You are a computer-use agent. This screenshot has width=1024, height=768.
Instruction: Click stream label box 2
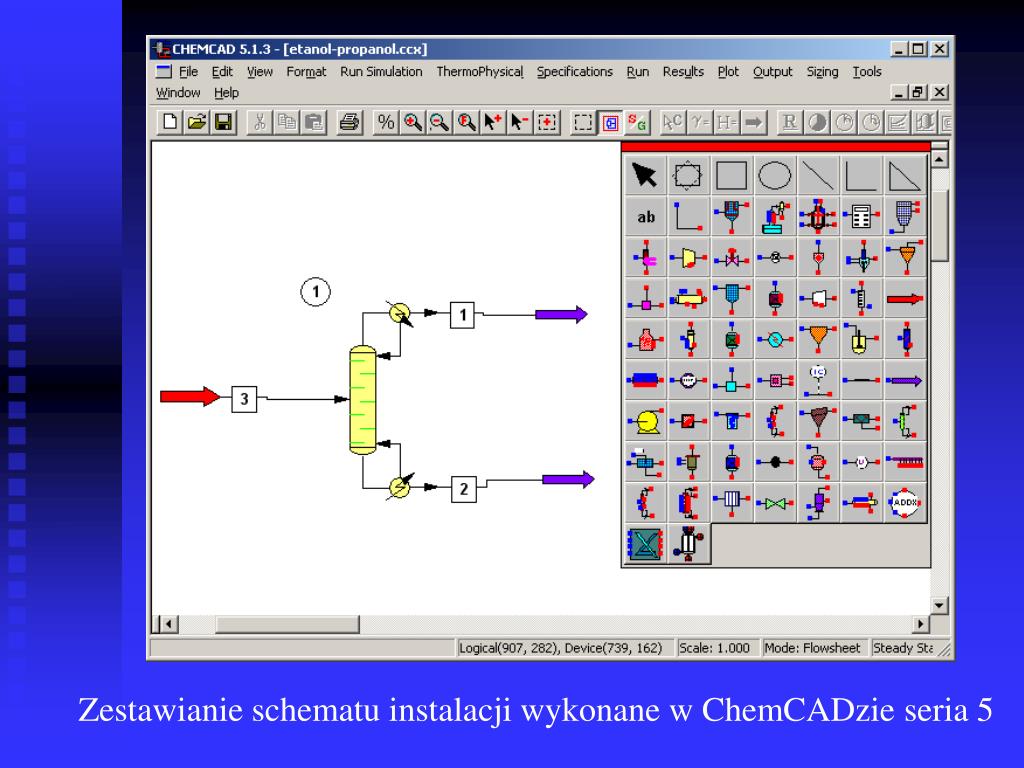coord(464,489)
